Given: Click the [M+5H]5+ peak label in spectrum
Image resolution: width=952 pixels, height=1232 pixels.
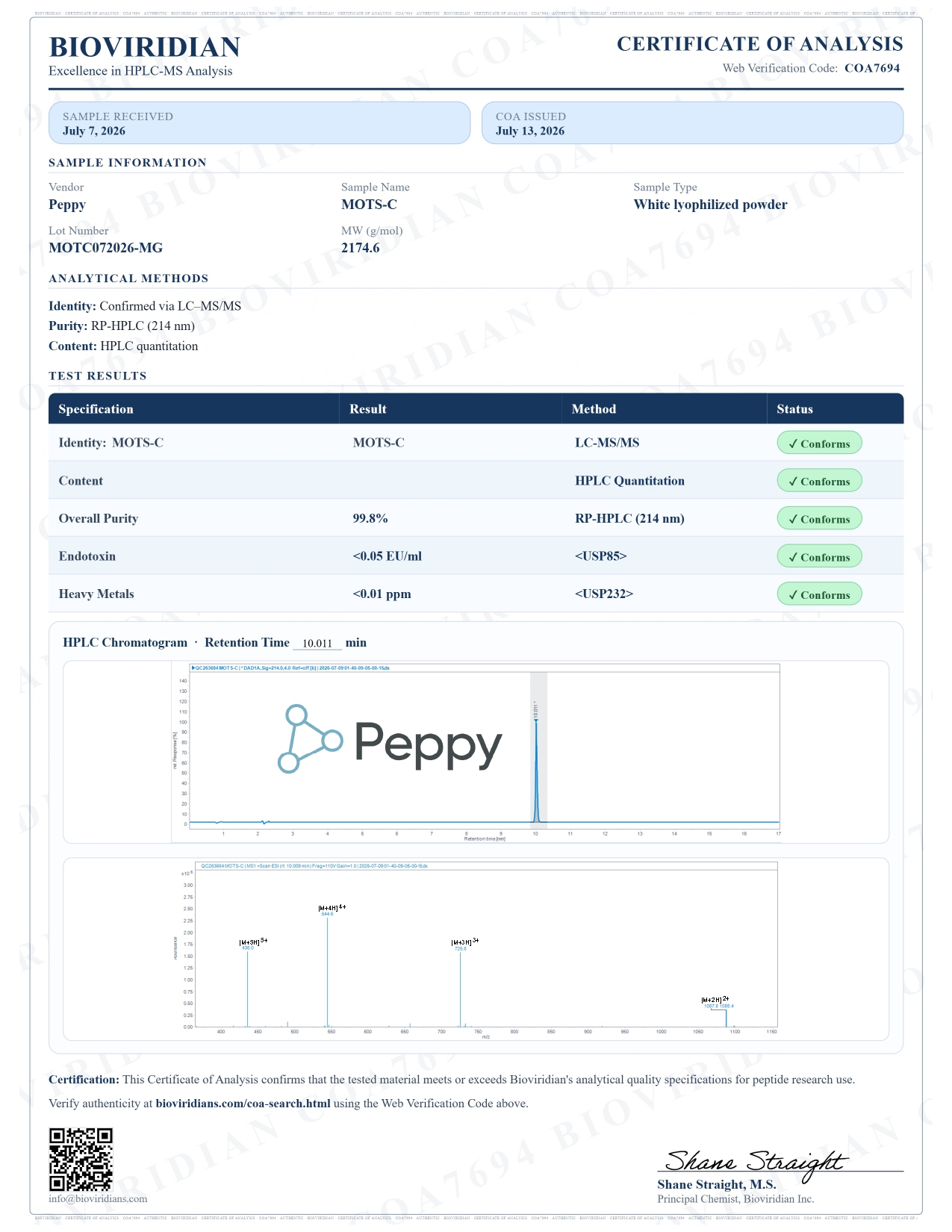Looking at the screenshot, I should [253, 942].
